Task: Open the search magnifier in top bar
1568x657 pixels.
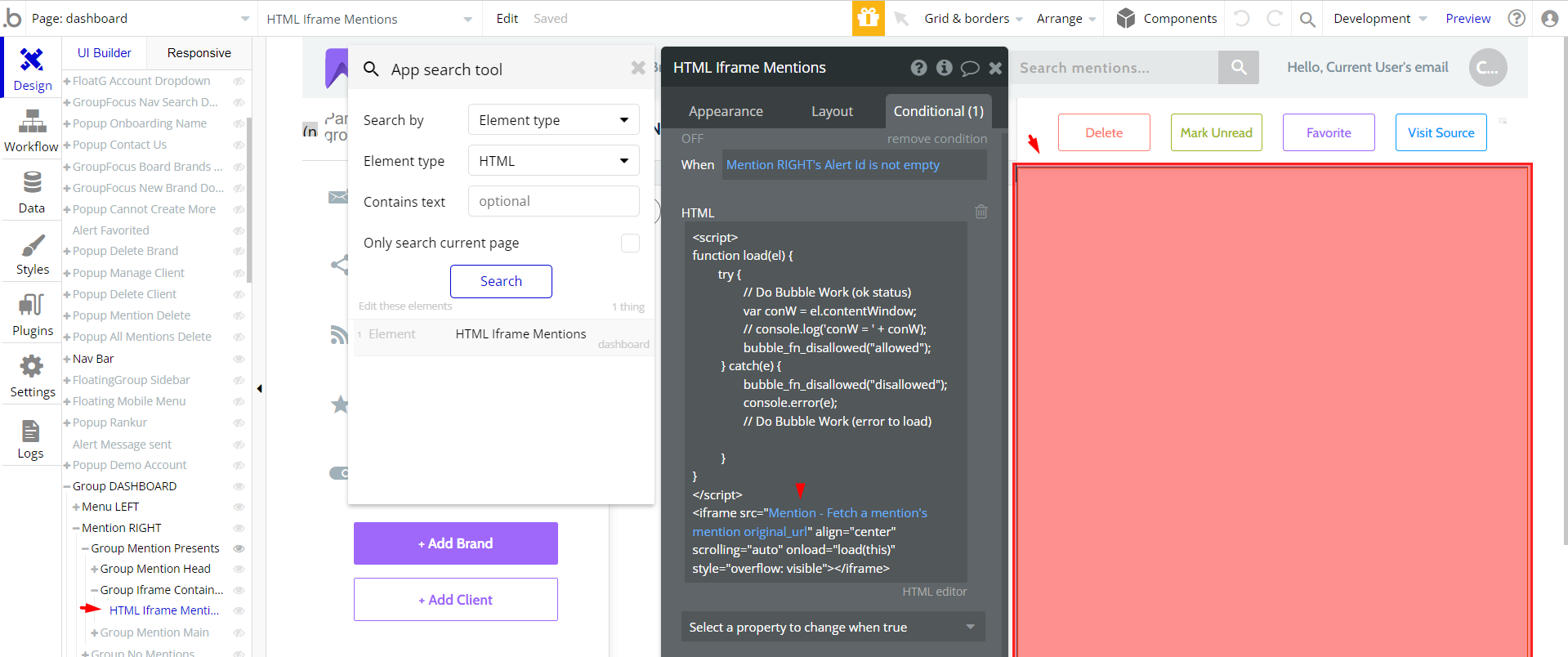Action: click(x=1307, y=19)
